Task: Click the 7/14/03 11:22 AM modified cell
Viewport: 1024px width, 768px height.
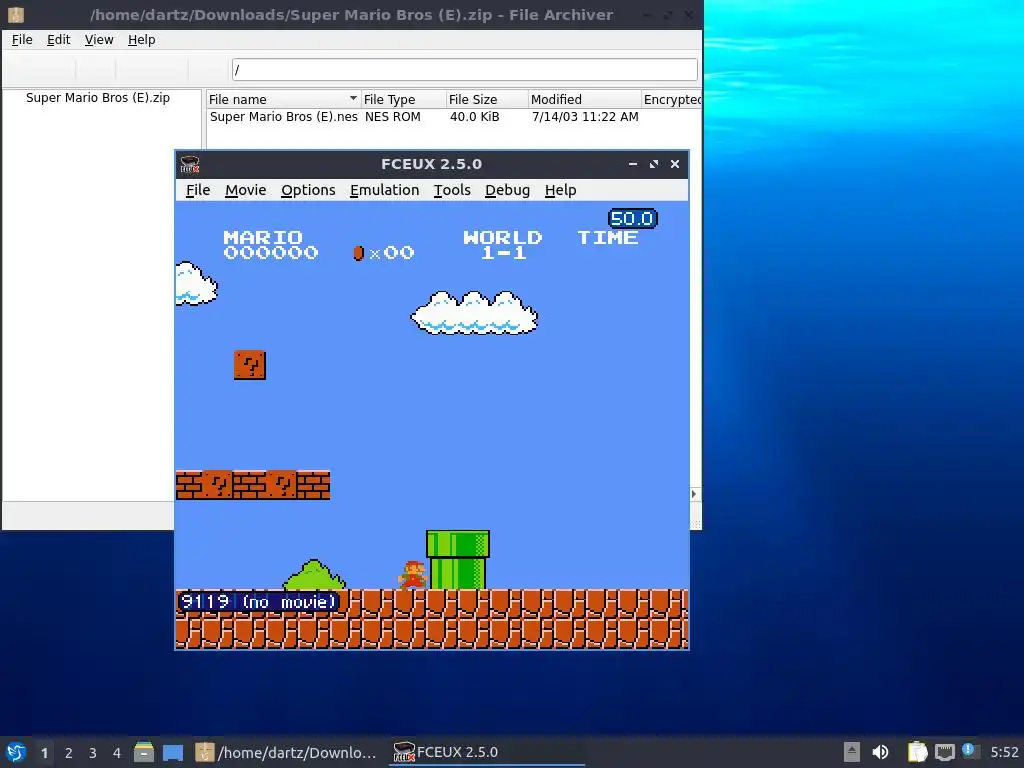Action: pos(585,117)
